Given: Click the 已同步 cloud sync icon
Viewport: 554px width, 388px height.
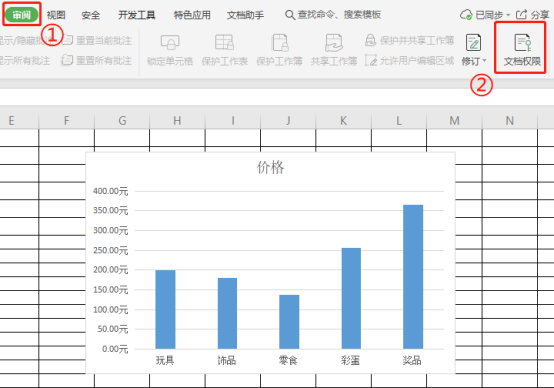Looking at the screenshot, I should tap(466, 15).
